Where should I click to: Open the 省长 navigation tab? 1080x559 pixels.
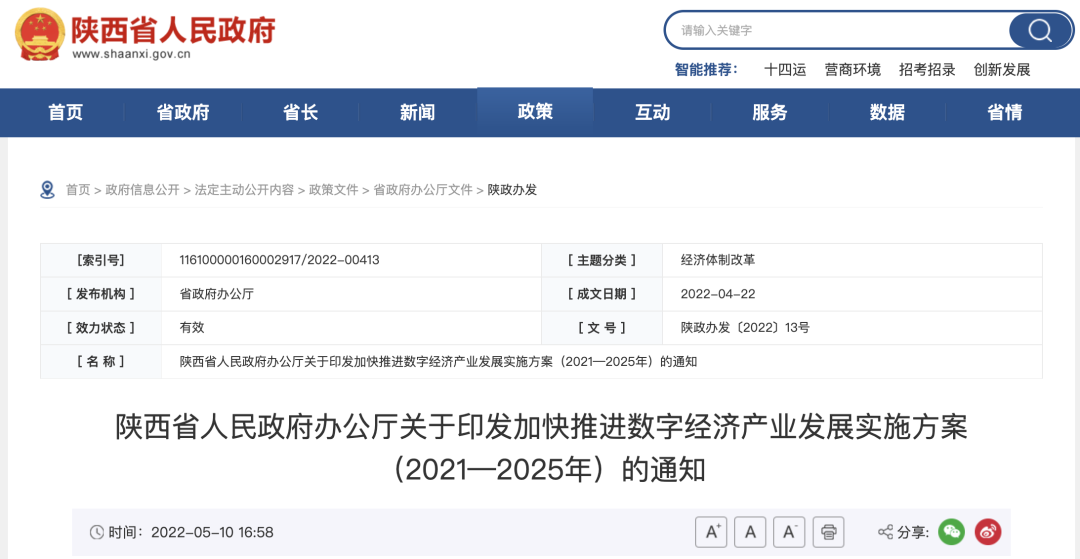[x=300, y=112]
